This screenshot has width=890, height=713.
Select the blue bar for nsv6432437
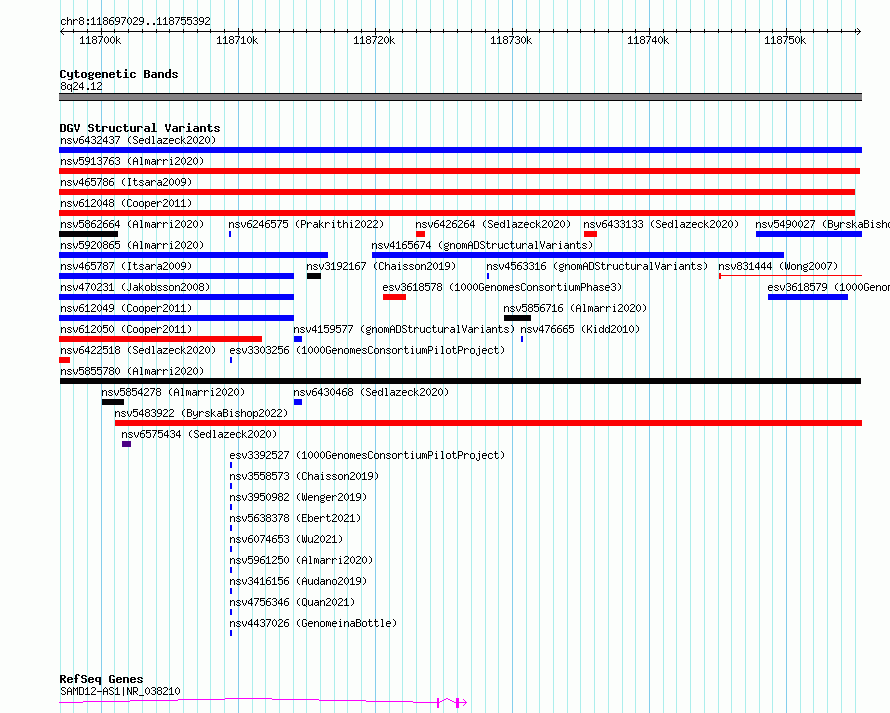(460, 150)
